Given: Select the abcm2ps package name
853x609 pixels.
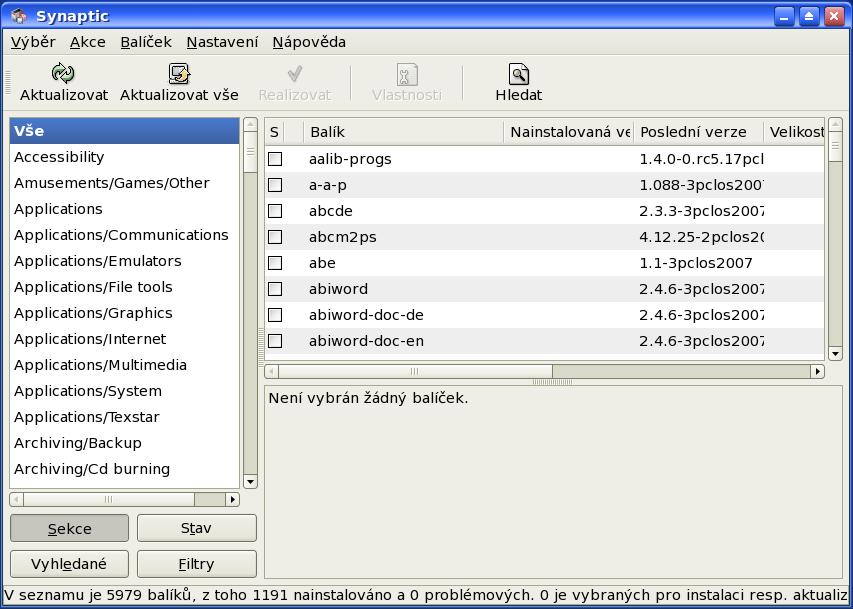Looking at the screenshot, I should coord(343,237).
